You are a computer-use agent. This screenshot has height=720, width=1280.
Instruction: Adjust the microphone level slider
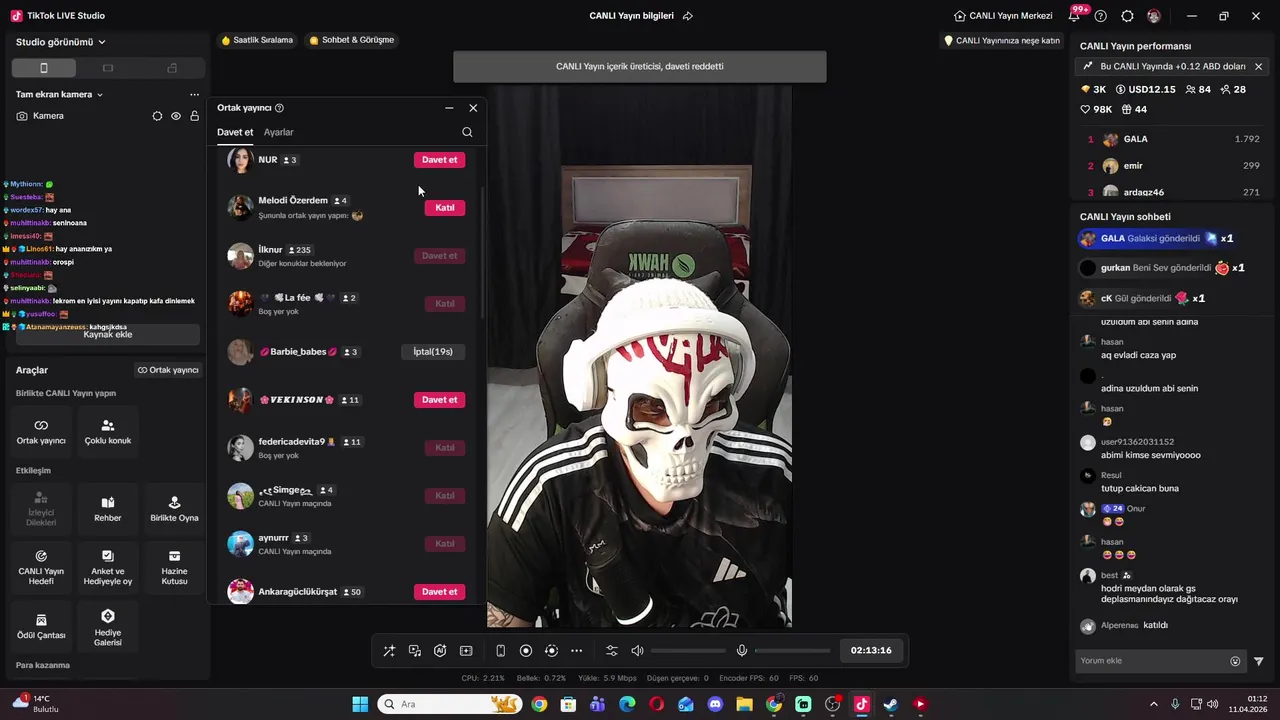(792, 651)
